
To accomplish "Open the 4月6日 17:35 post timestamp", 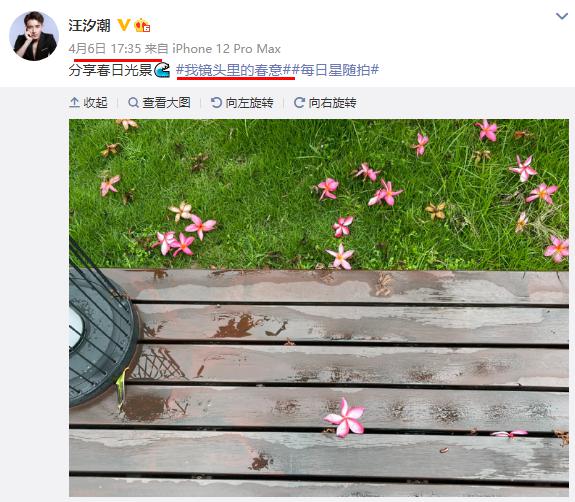I will tap(105, 49).
